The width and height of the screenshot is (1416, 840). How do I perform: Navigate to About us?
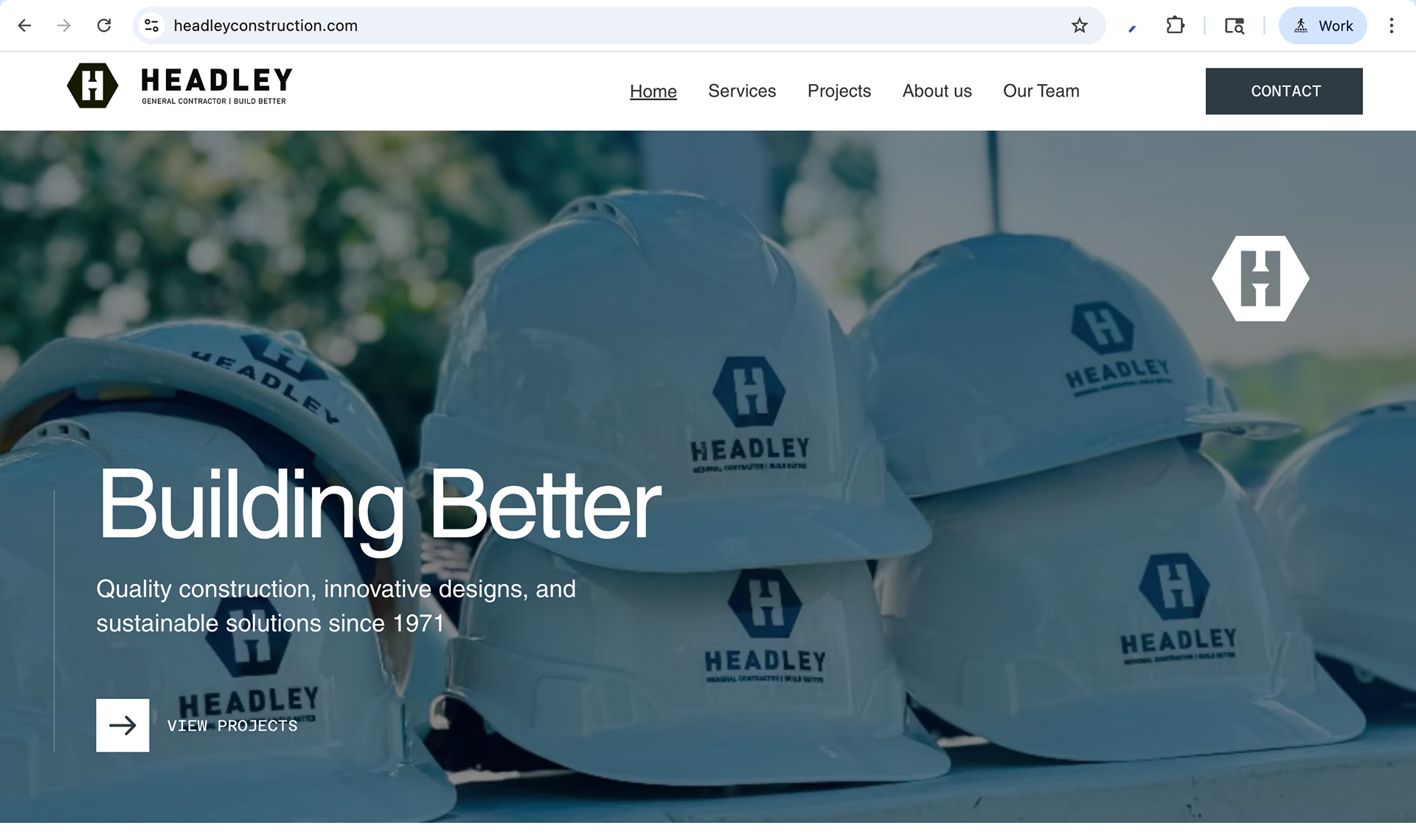tap(937, 91)
